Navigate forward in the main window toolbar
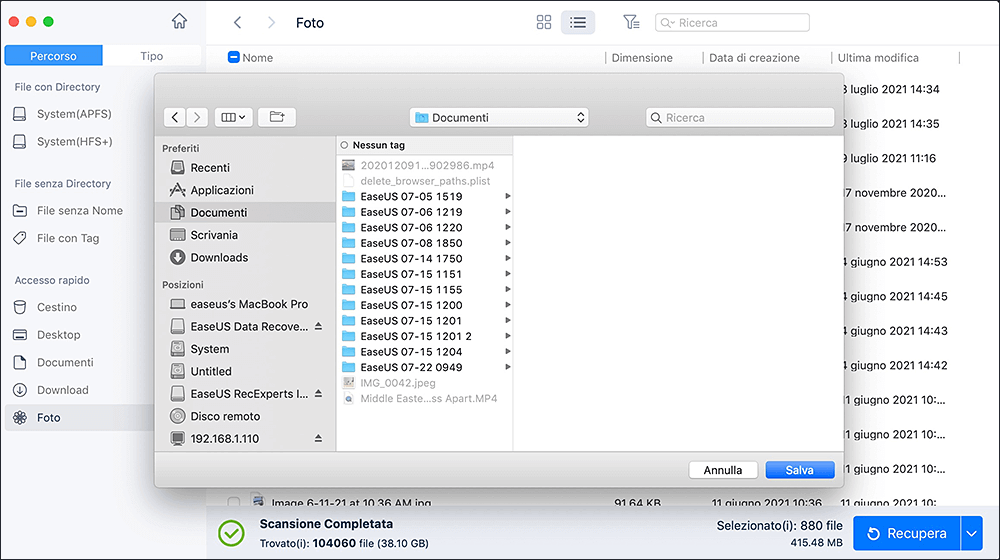 pyautogui.click(x=271, y=22)
